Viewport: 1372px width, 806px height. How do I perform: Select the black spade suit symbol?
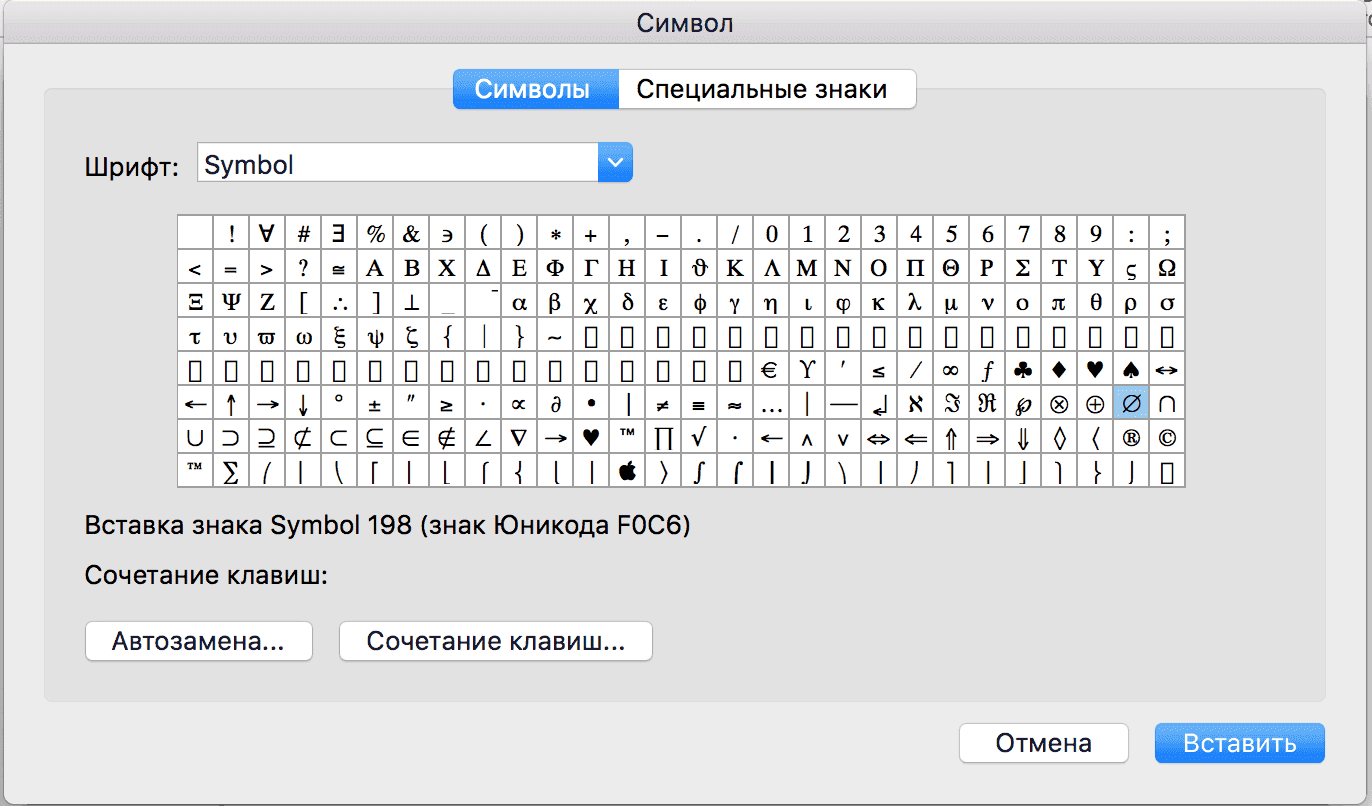click(x=1131, y=370)
